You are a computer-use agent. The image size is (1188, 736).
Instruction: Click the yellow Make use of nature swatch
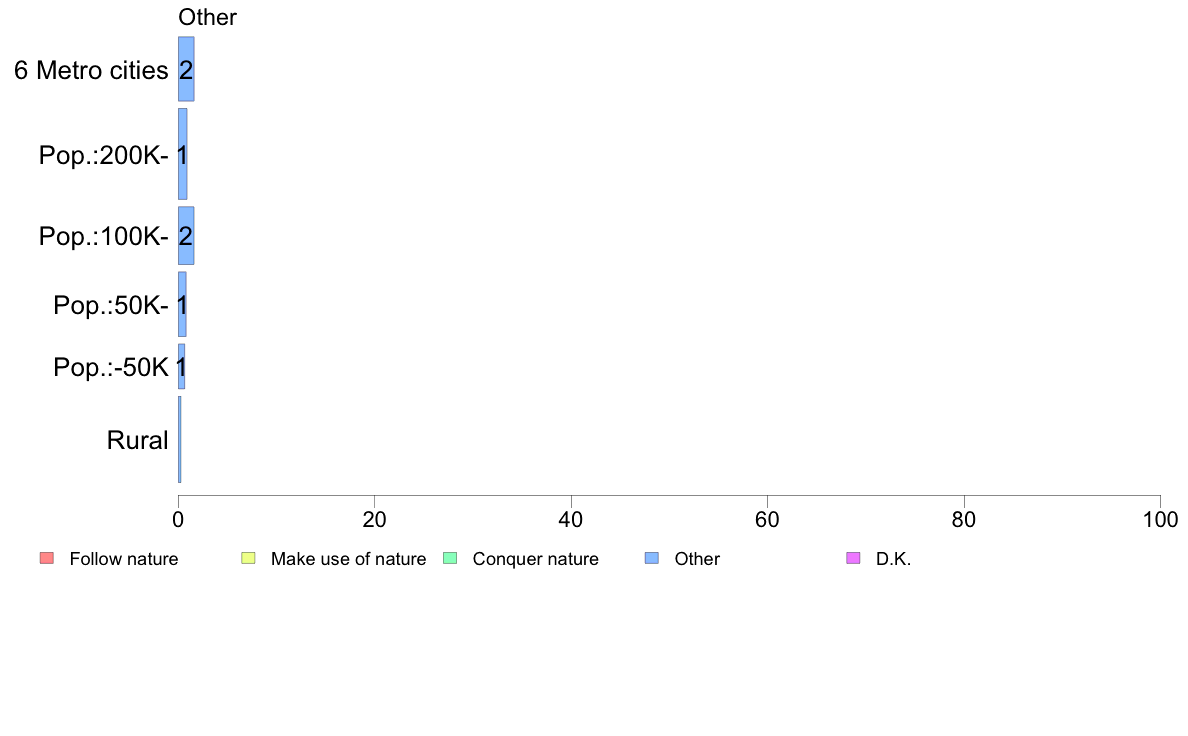(x=248, y=559)
